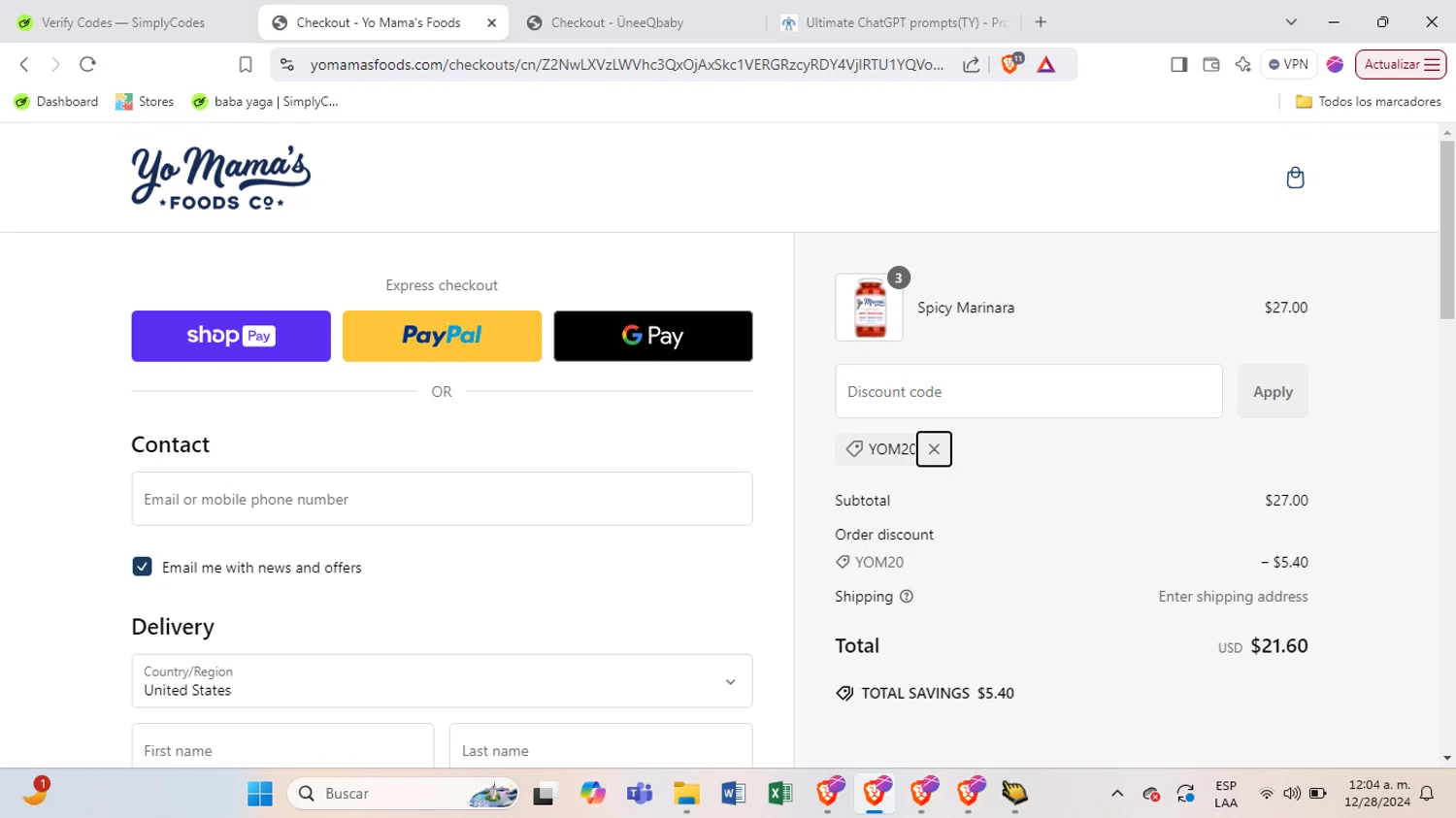Click the Spicy Marinara product thumbnail

point(869,308)
